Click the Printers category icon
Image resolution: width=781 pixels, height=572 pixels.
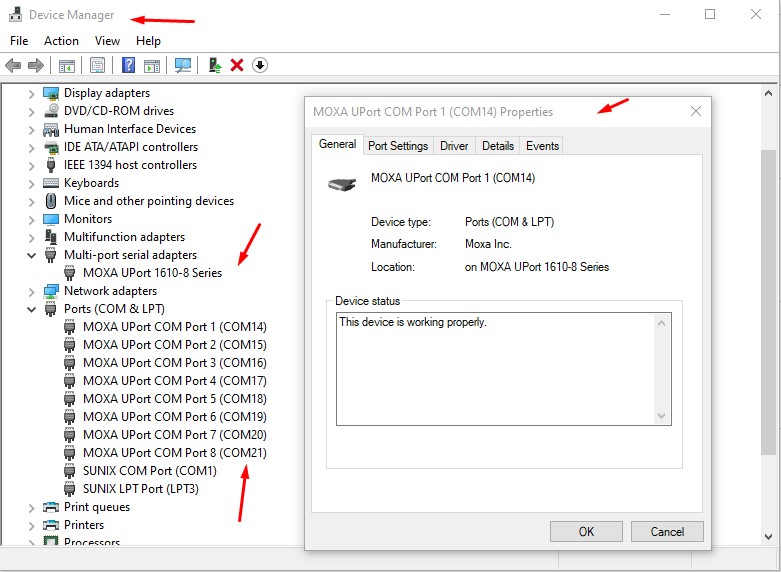(51, 525)
